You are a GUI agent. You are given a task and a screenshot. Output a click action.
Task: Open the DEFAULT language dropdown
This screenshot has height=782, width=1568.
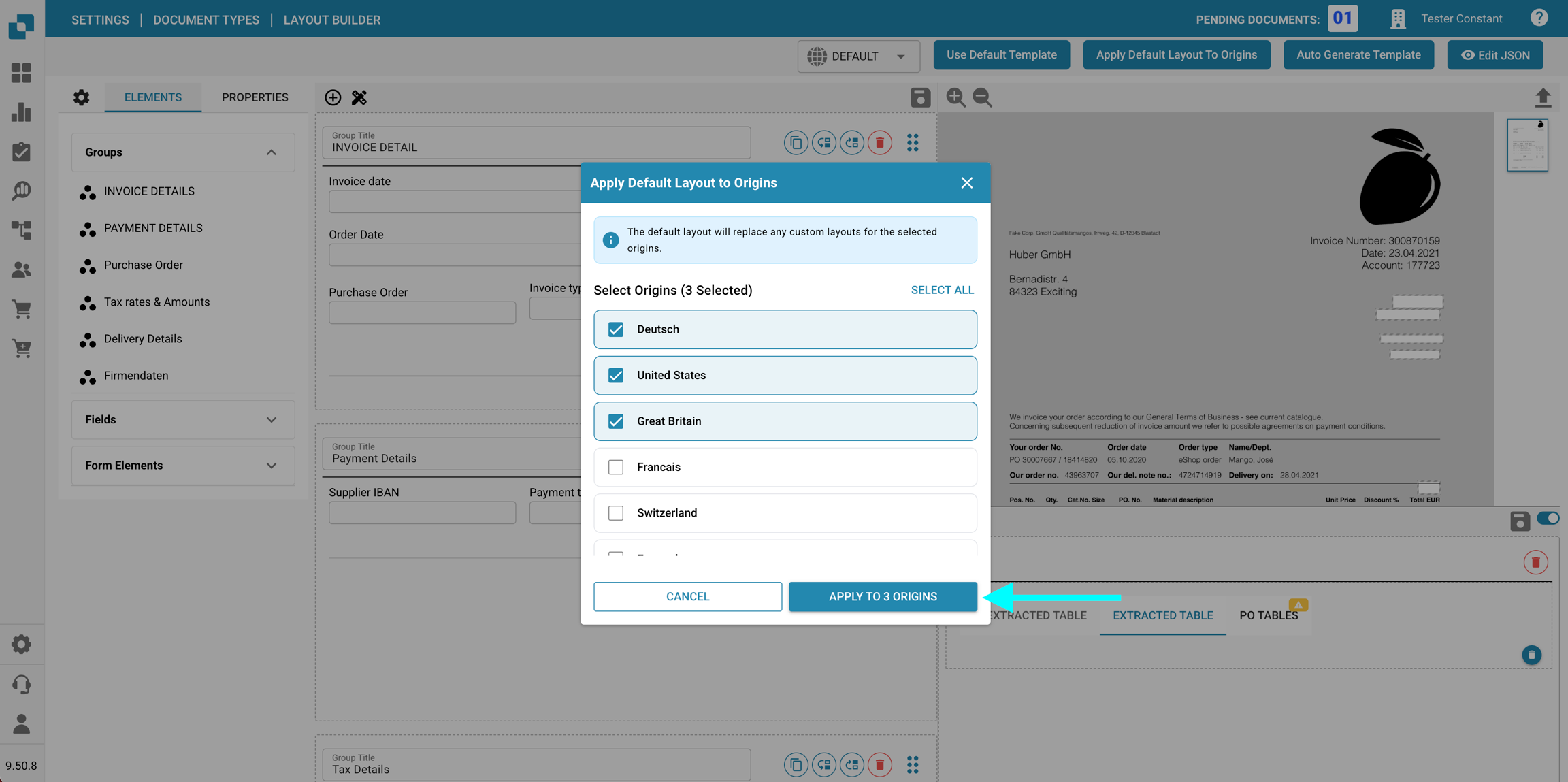point(858,56)
